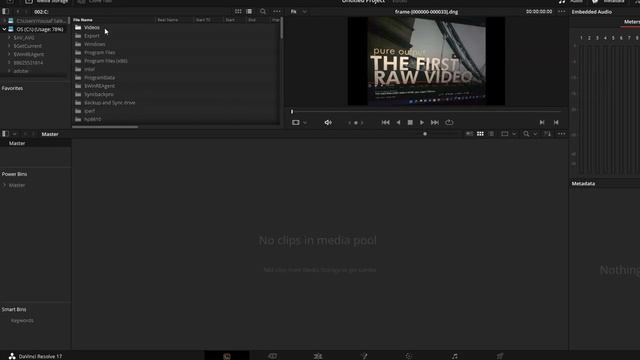Click the viewer scrubber playhead

292,111
